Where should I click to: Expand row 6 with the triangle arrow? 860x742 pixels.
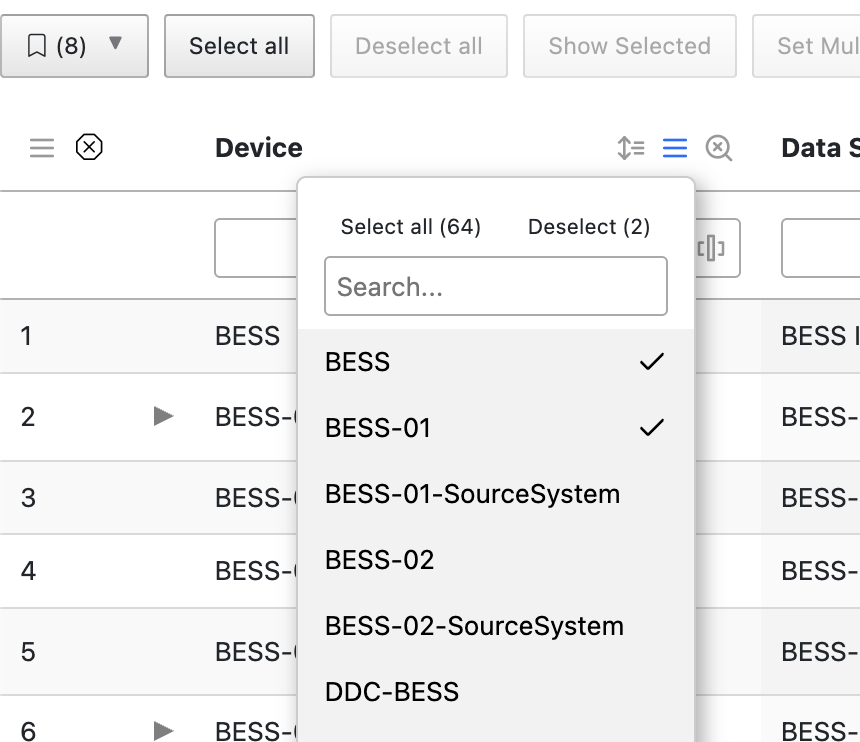pyautogui.click(x=164, y=731)
